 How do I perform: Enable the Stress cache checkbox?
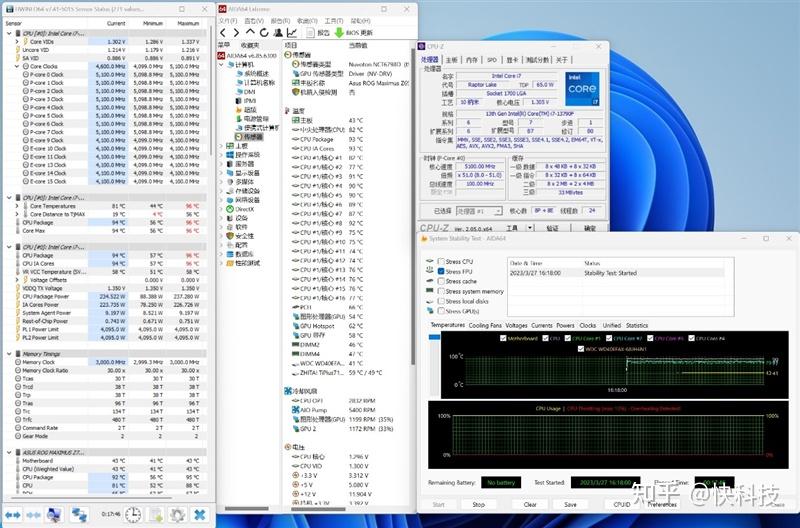click(x=441, y=281)
